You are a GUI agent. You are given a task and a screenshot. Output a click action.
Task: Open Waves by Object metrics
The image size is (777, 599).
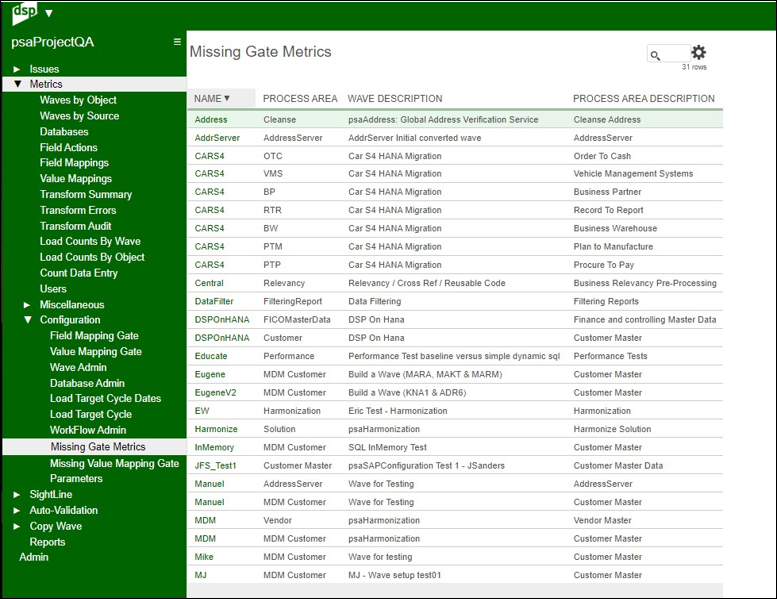(x=78, y=100)
